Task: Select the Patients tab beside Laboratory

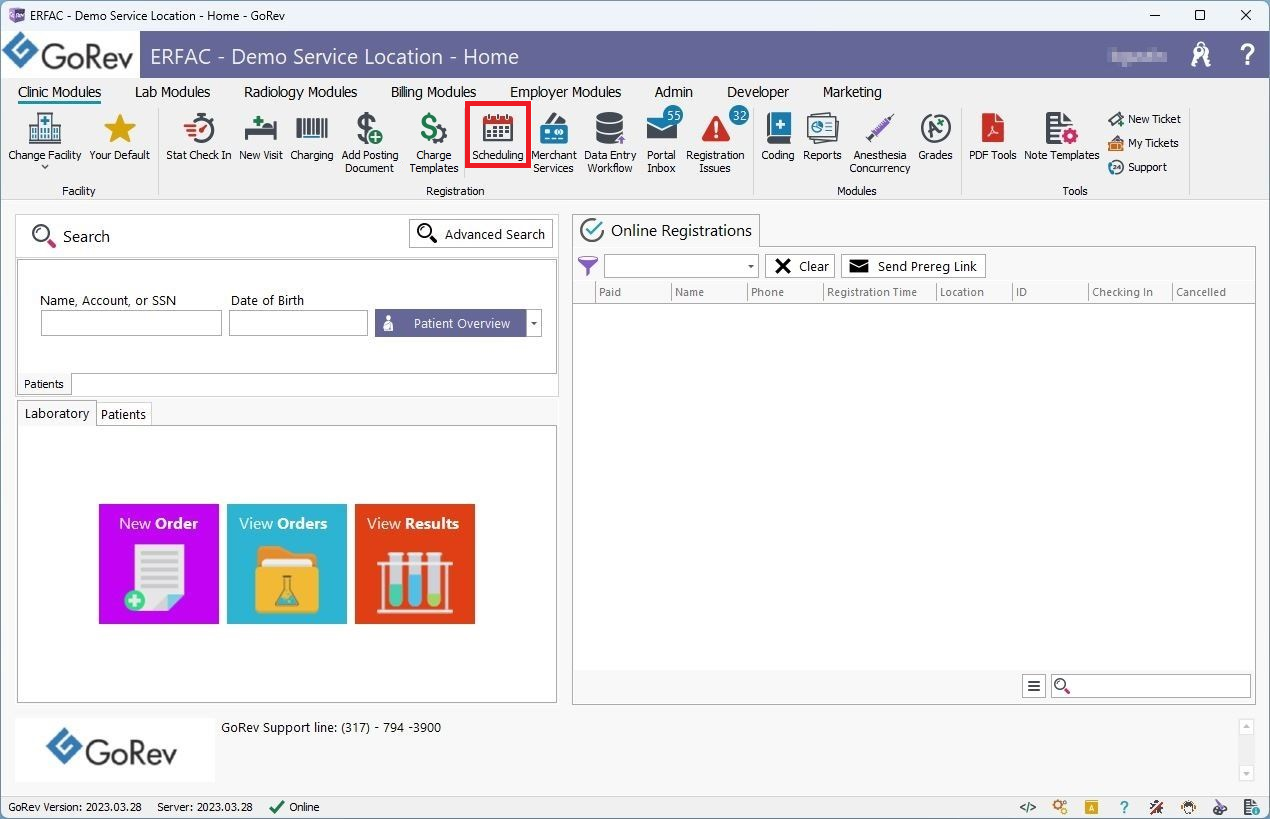Action: coord(124,415)
